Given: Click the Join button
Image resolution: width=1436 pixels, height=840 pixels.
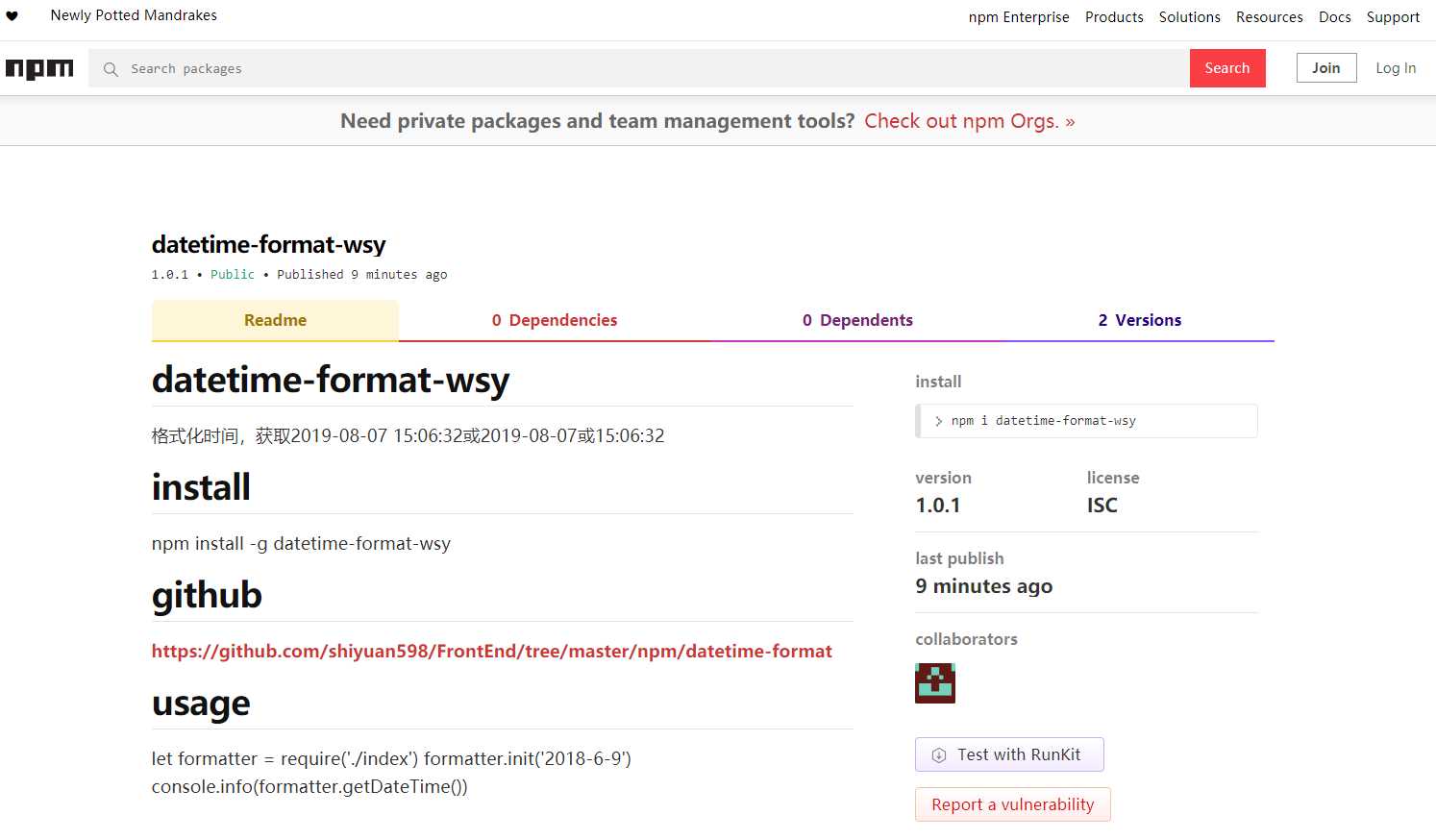Looking at the screenshot, I should click(x=1326, y=68).
